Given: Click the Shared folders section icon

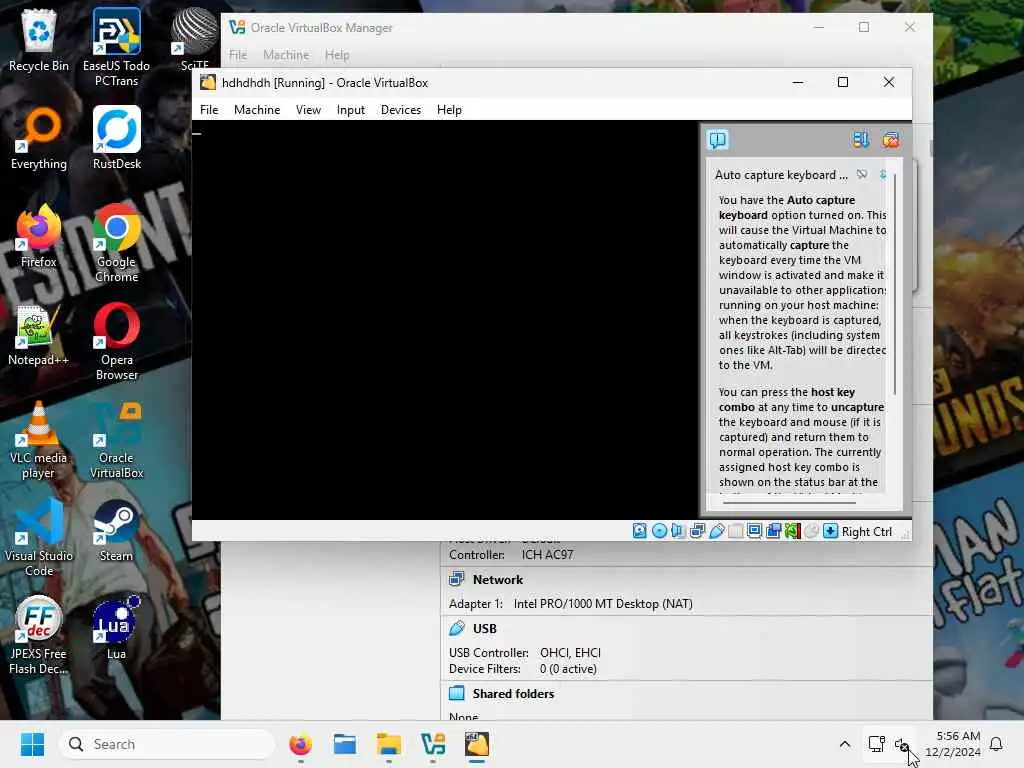Looking at the screenshot, I should [456, 693].
